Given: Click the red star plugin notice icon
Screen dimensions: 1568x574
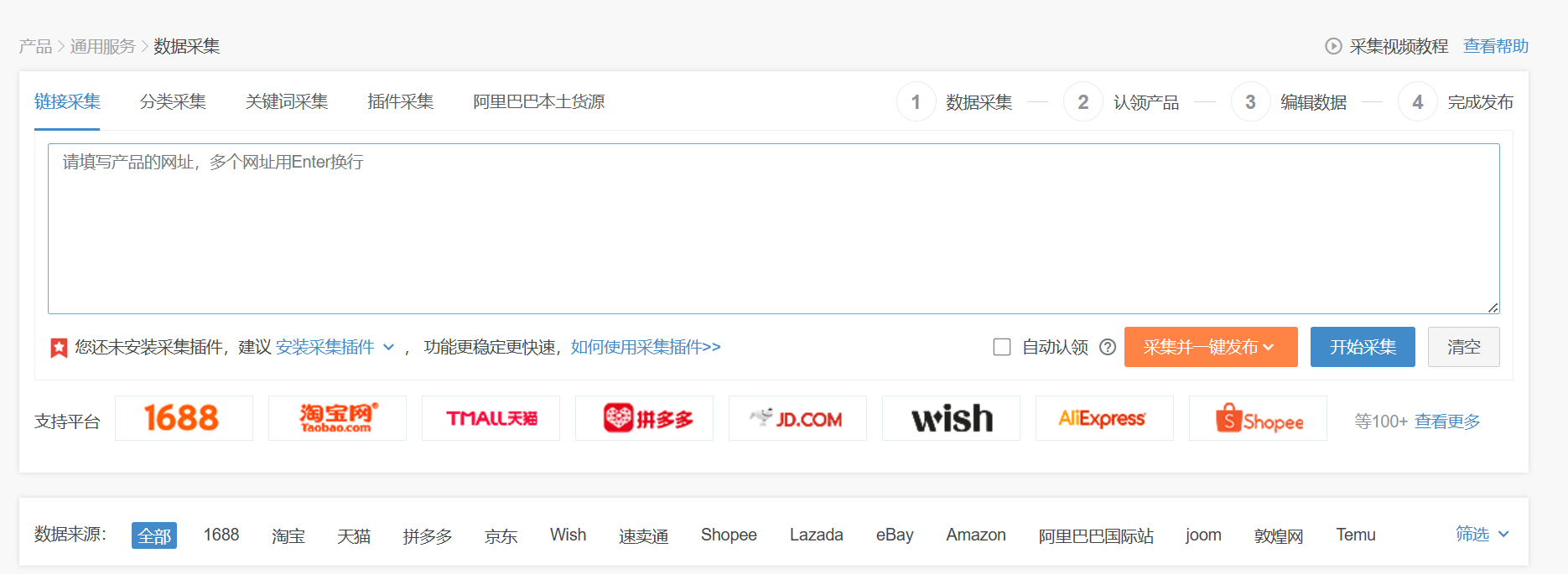Looking at the screenshot, I should (59, 347).
